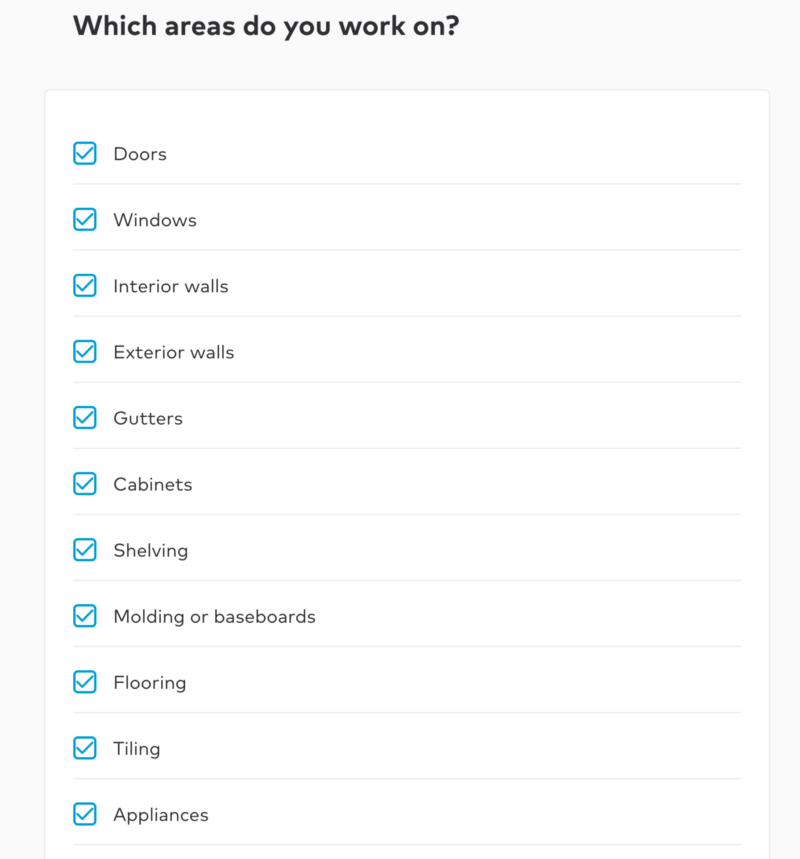The height and width of the screenshot is (859, 800).
Task: Uncheck the Windows checkbox
Action: tap(85, 220)
